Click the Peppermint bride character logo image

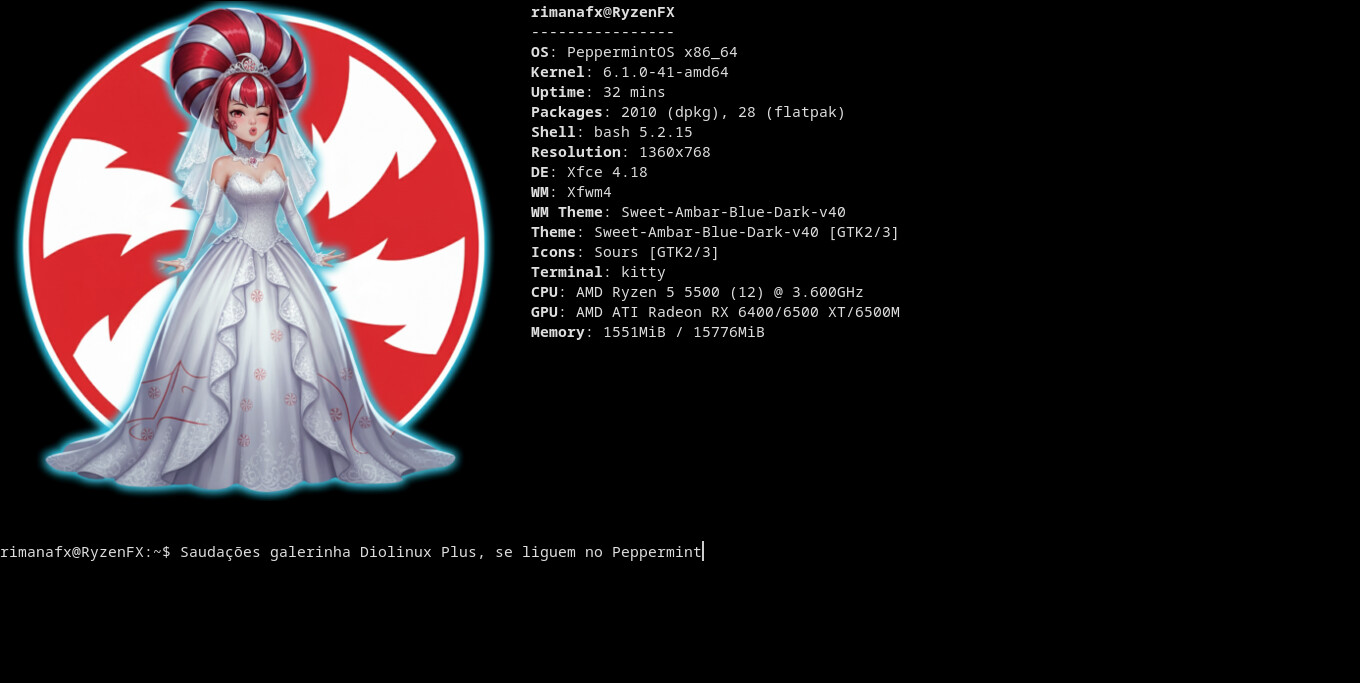(254, 249)
